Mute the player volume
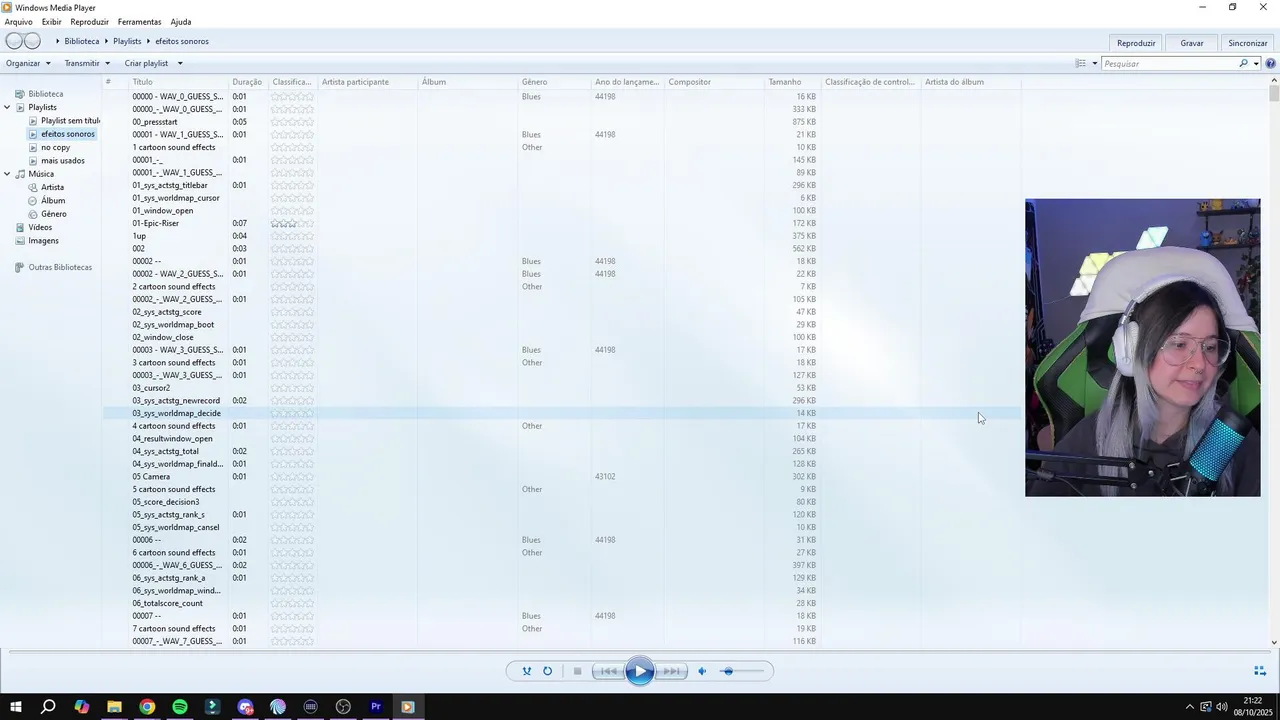The height and width of the screenshot is (720, 1280). point(702,671)
